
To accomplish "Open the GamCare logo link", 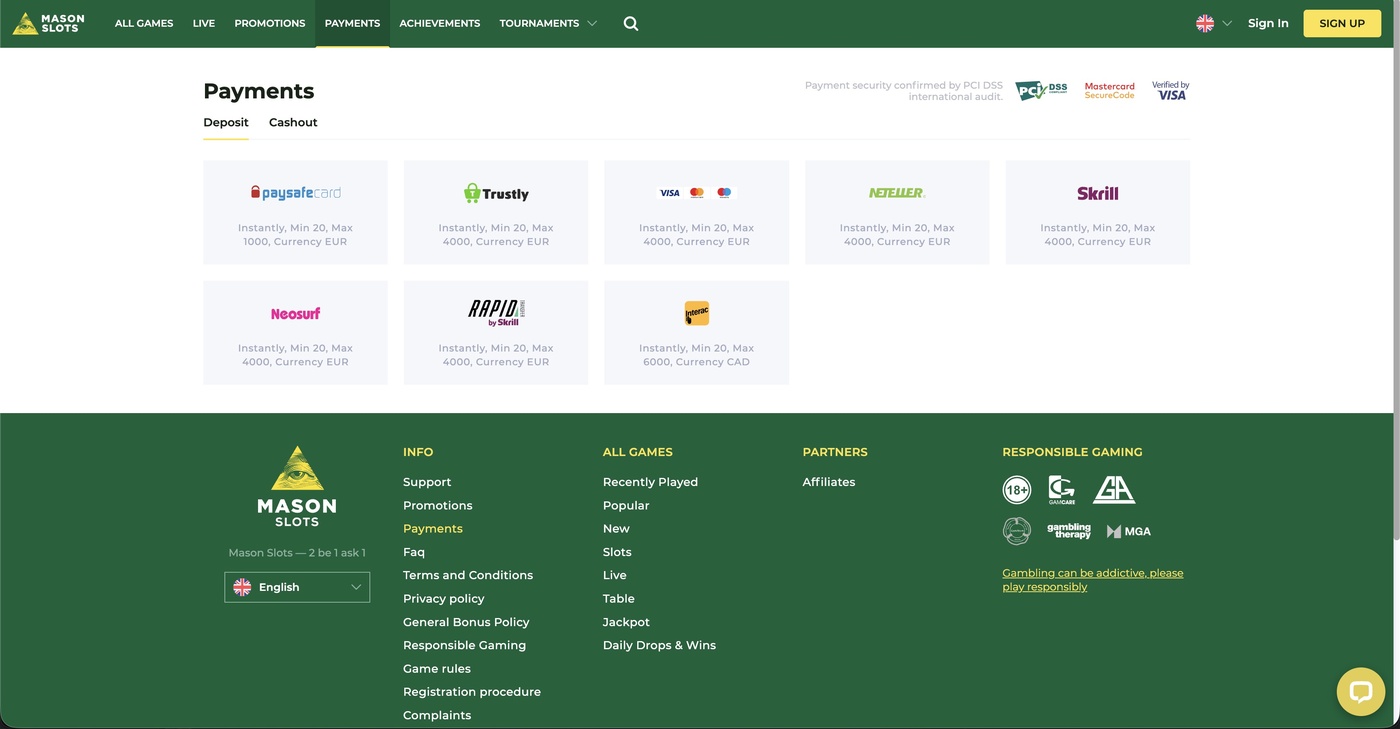I will 1062,490.
